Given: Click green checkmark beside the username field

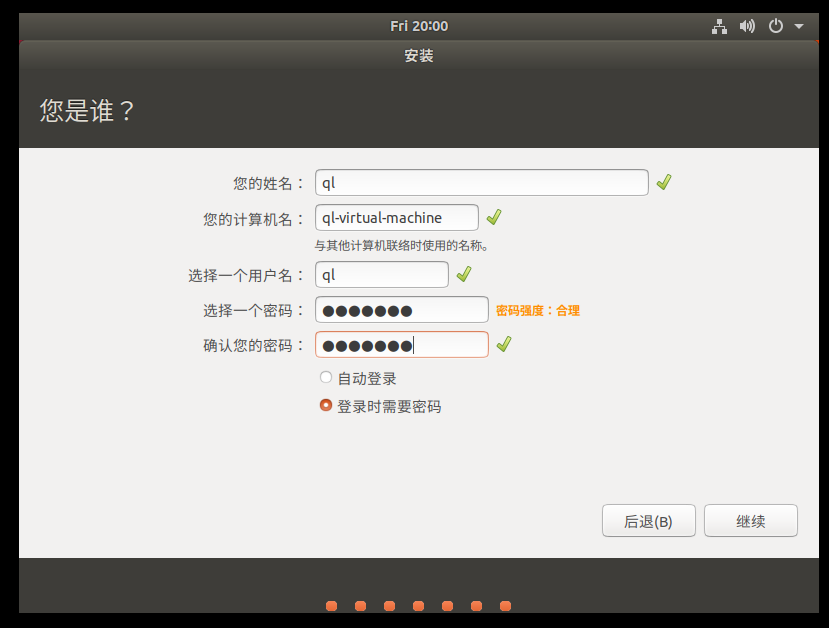Looking at the screenshot, I should [464, 274].
